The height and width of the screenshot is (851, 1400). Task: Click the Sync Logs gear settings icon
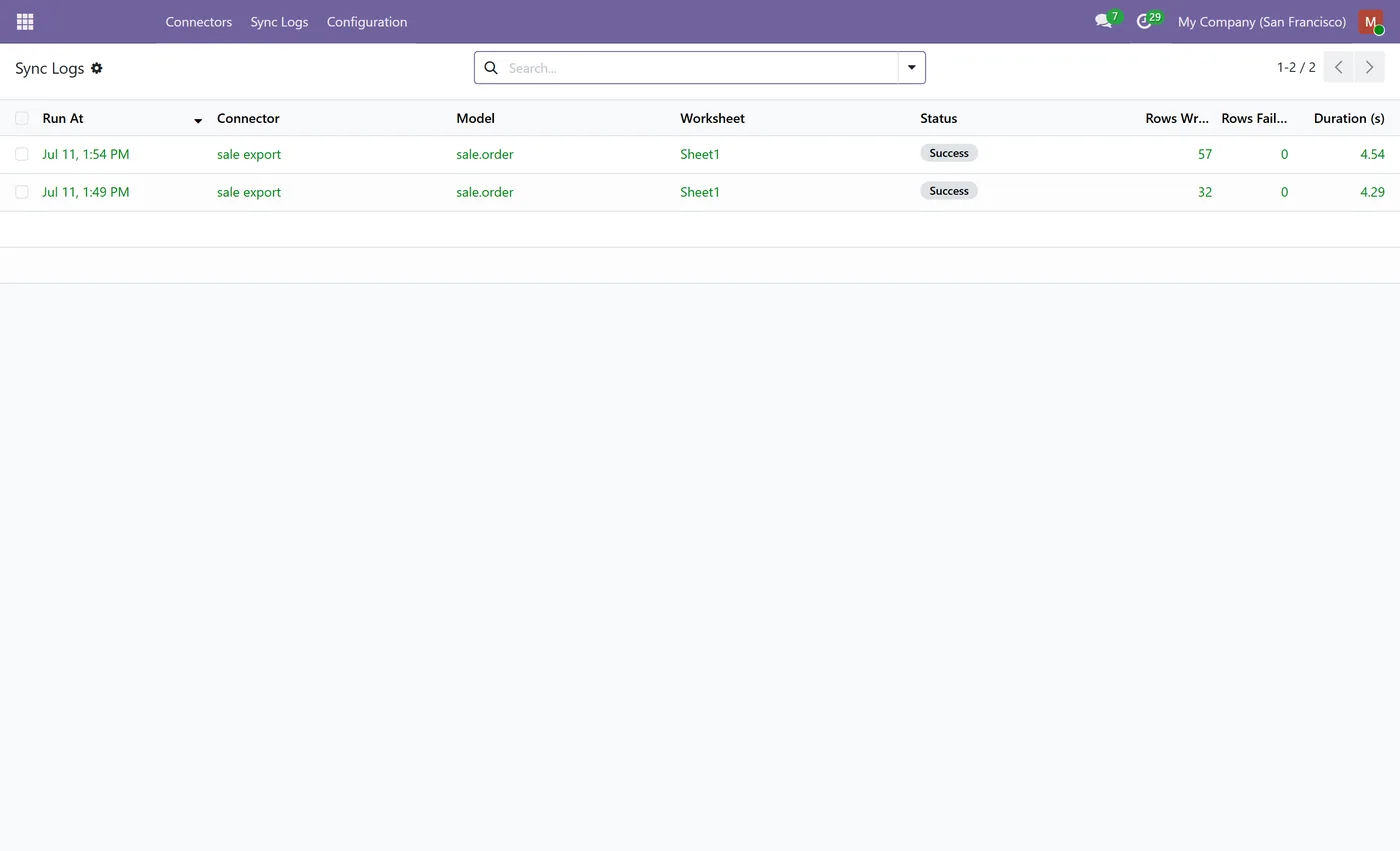tap(97, 68)
